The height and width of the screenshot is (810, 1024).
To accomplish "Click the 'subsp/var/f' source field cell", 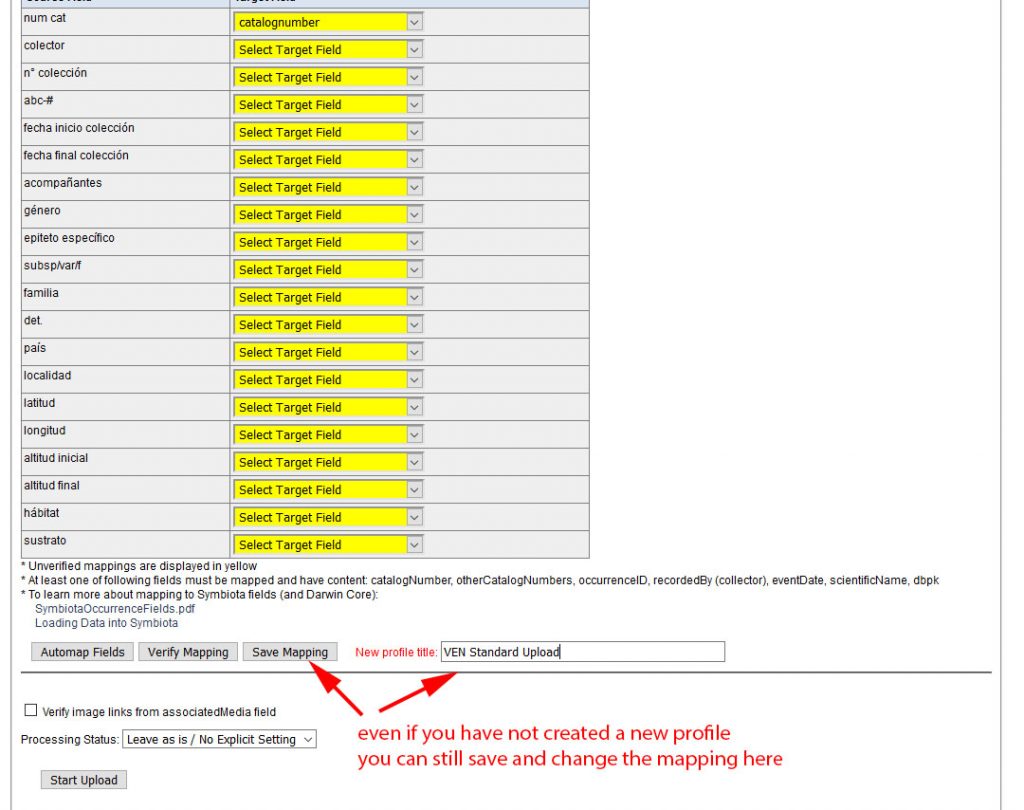I will 125,268.
